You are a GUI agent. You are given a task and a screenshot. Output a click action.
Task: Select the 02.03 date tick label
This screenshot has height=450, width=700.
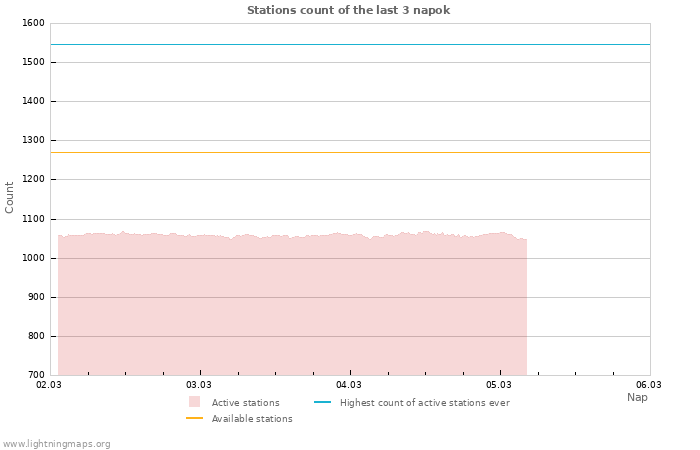point(48,384)
